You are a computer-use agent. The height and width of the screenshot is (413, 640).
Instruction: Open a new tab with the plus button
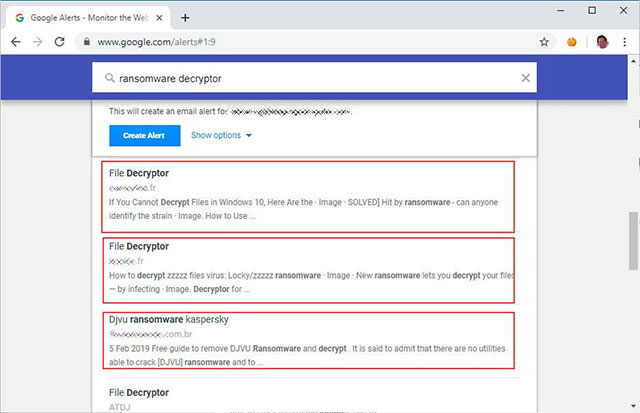[x=185, y=18]
